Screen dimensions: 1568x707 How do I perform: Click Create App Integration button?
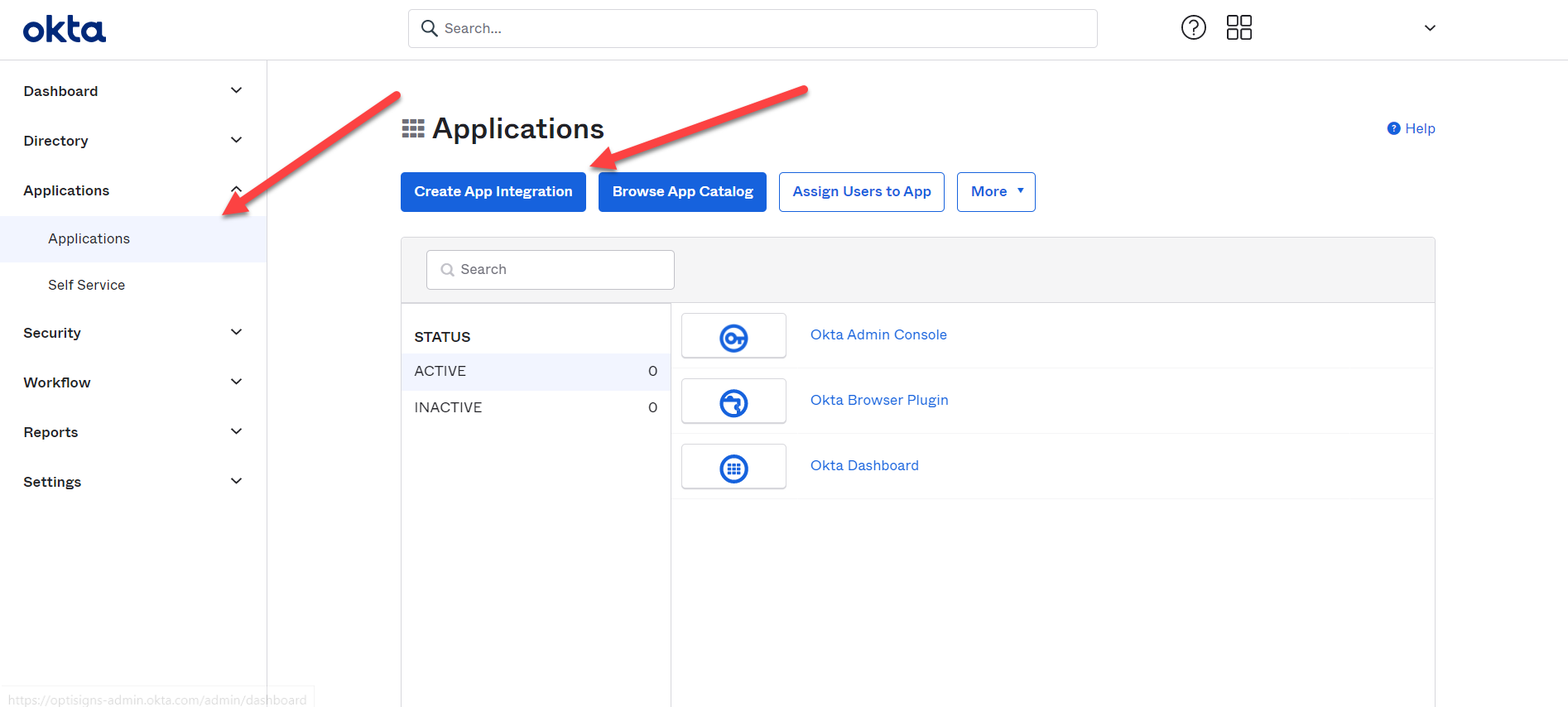click(x=493, y=192)
